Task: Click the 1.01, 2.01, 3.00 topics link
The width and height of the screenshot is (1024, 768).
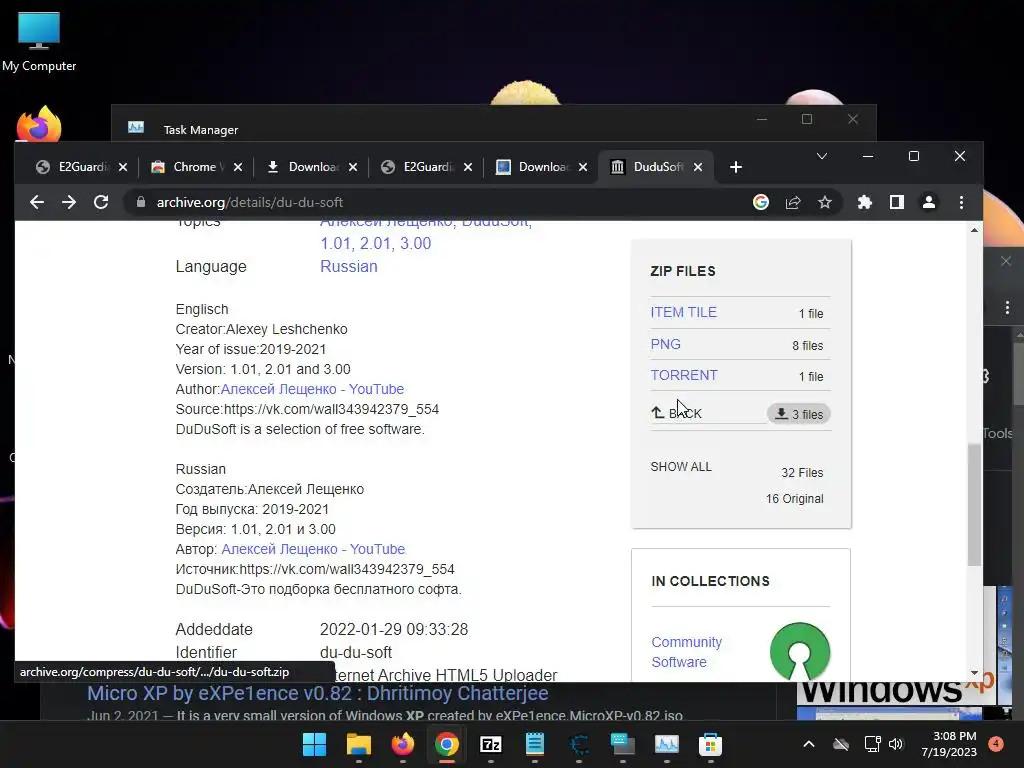Action: (376, 244)
